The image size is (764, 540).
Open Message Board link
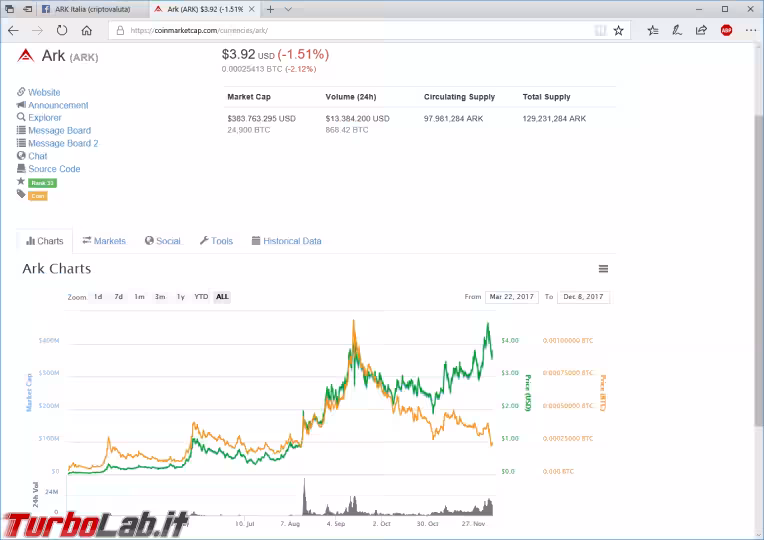pyautogui.click(x=59, y=131)
